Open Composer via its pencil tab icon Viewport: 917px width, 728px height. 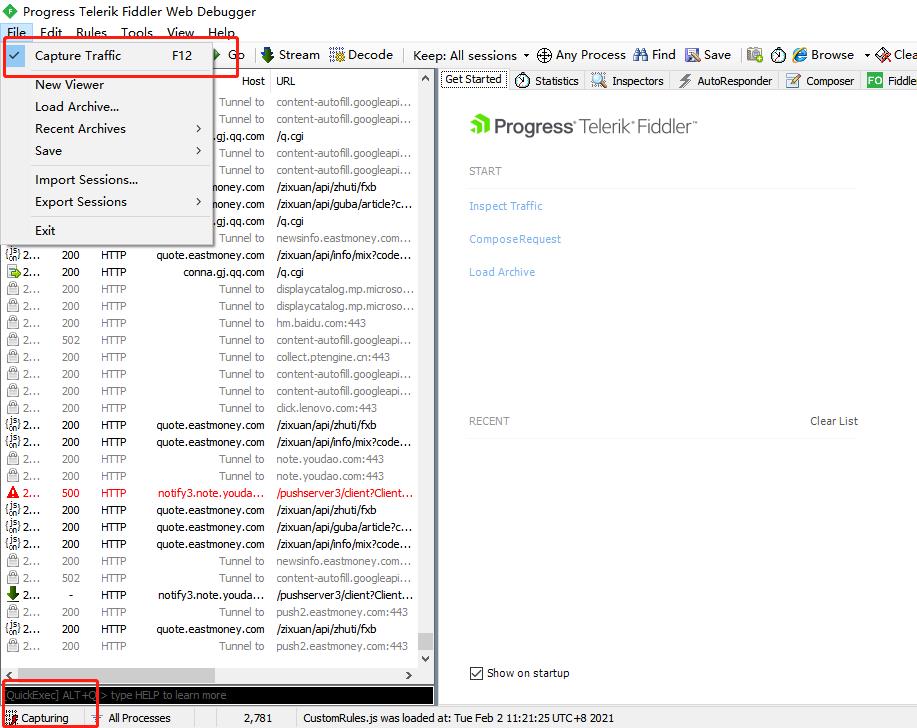(x=793, y=81)
